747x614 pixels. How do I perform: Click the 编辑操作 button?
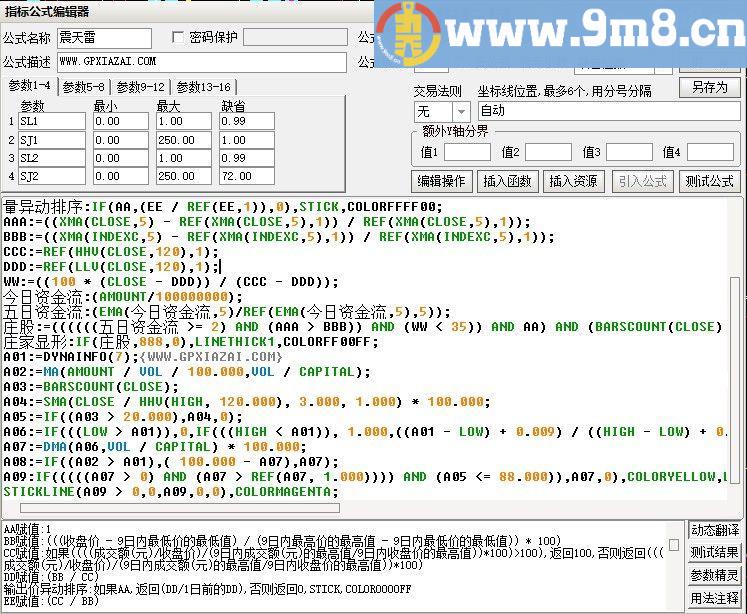[441, 181]
